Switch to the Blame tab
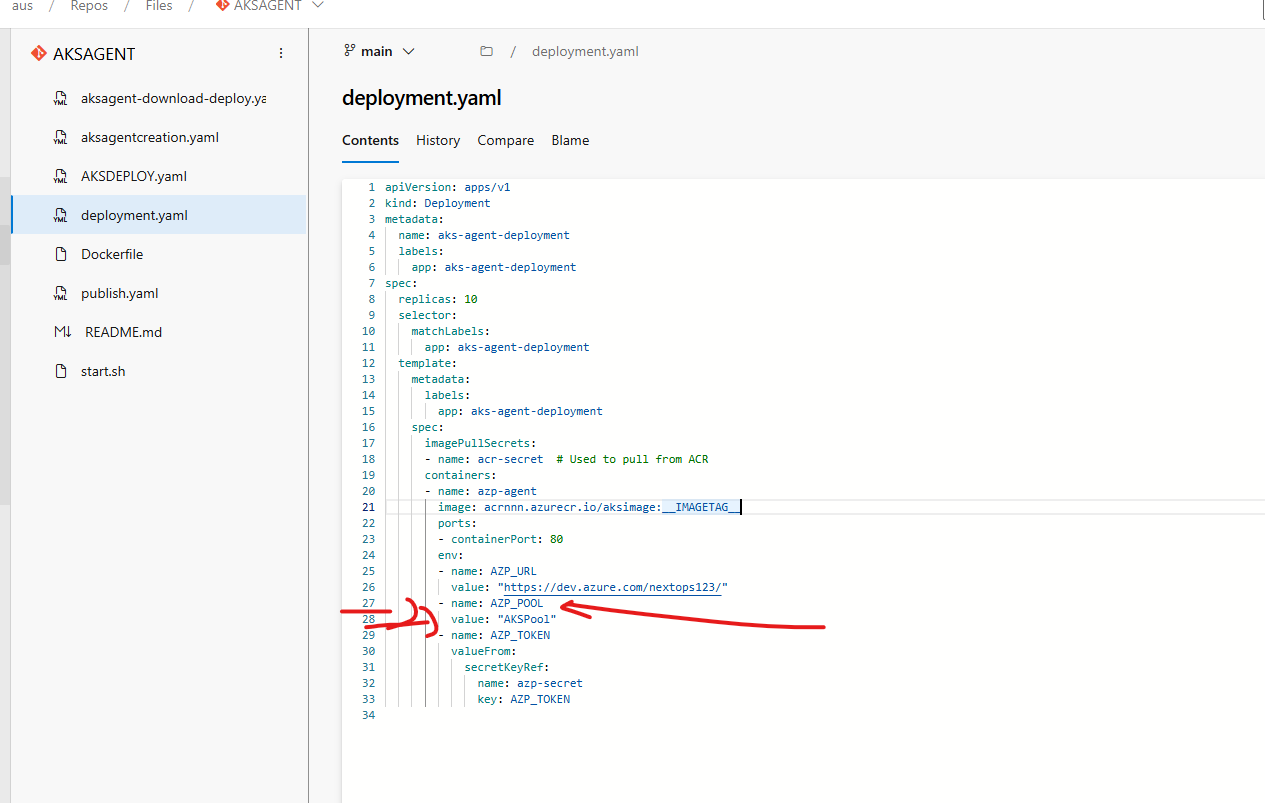 (x=570, y=140)
